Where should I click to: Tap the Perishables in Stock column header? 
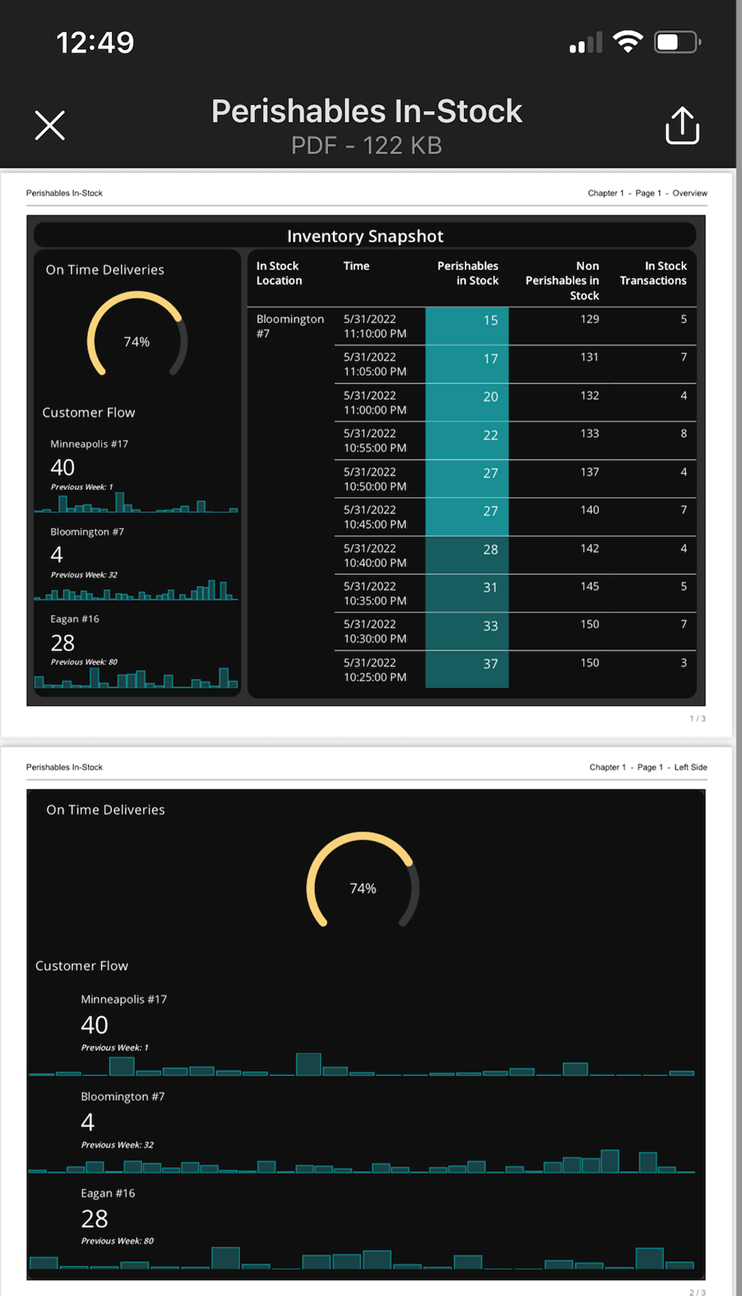[468, 273]
